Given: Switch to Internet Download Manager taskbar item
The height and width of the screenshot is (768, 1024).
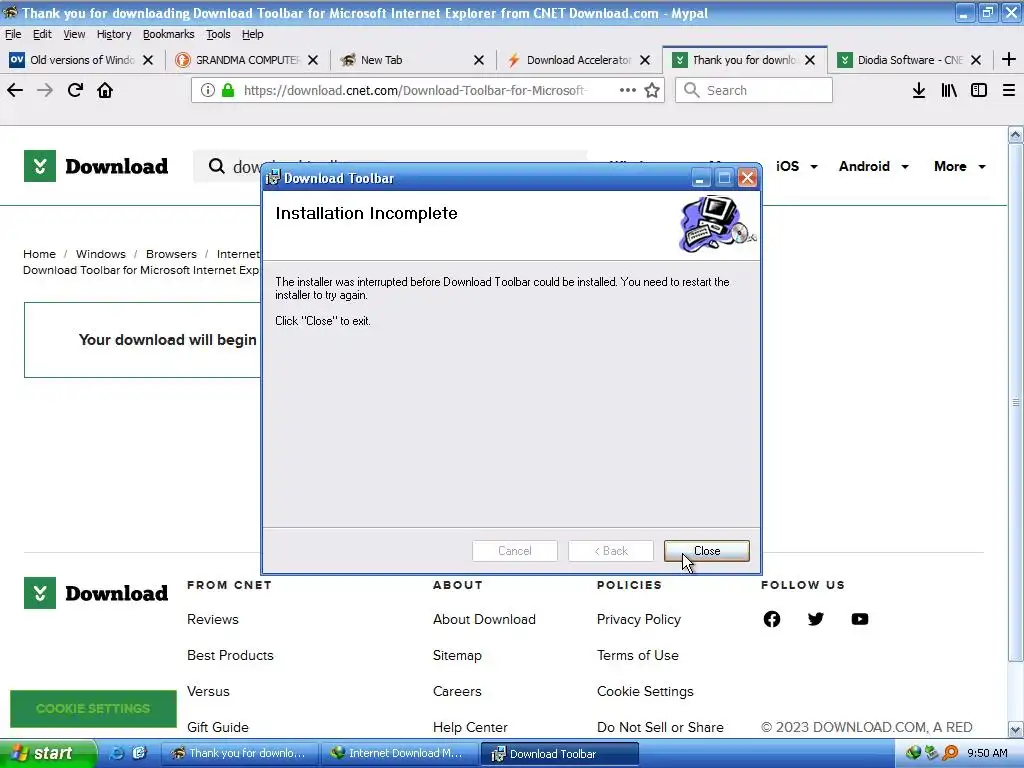Looking at the screenshot, I should pos(400,754).
